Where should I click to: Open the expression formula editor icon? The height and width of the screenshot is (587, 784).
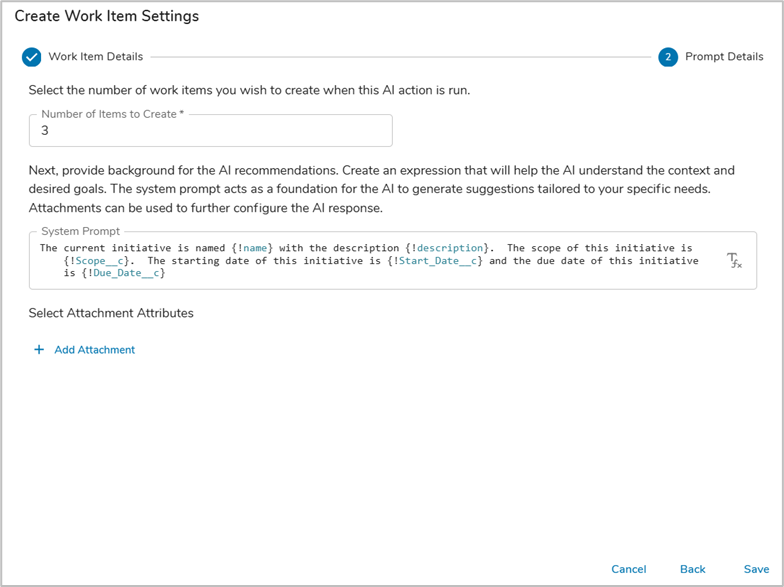[x=734, y=261]
